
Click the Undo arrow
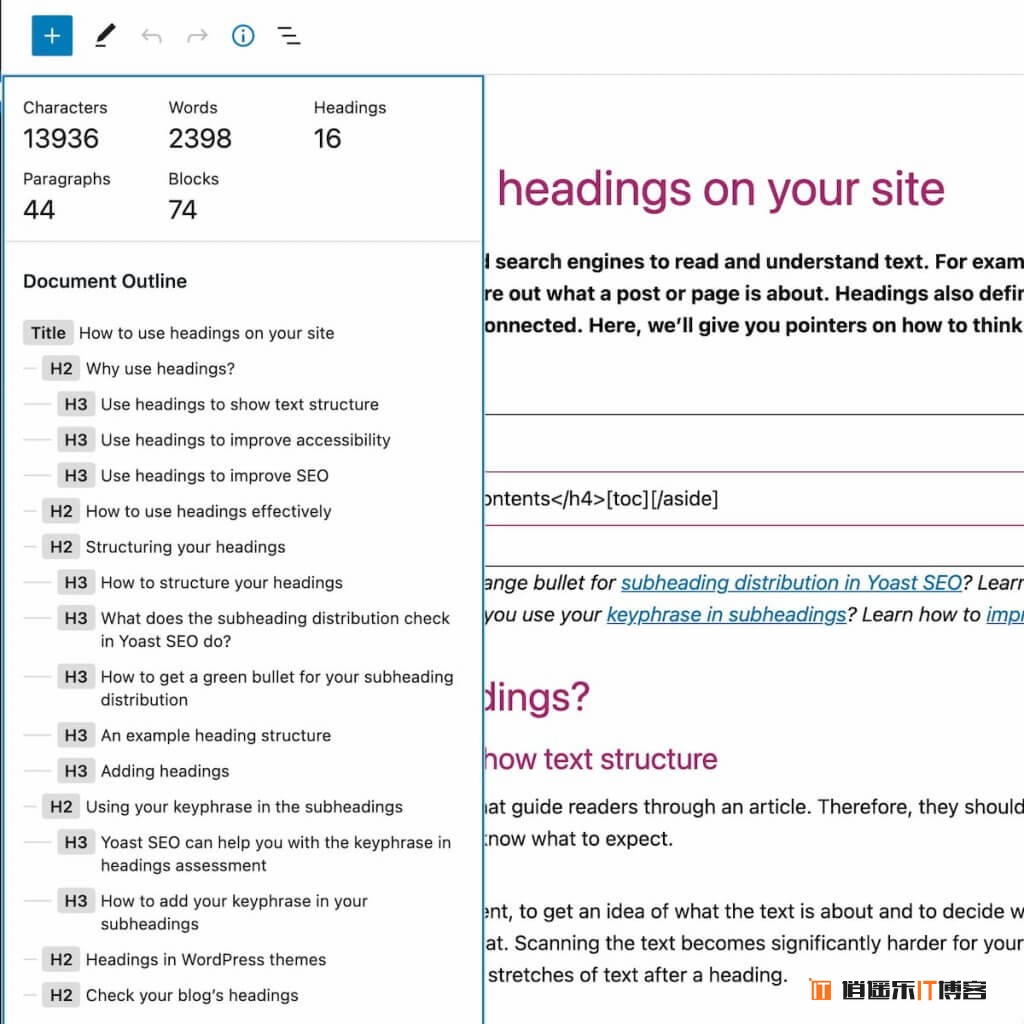coord(152,36)
